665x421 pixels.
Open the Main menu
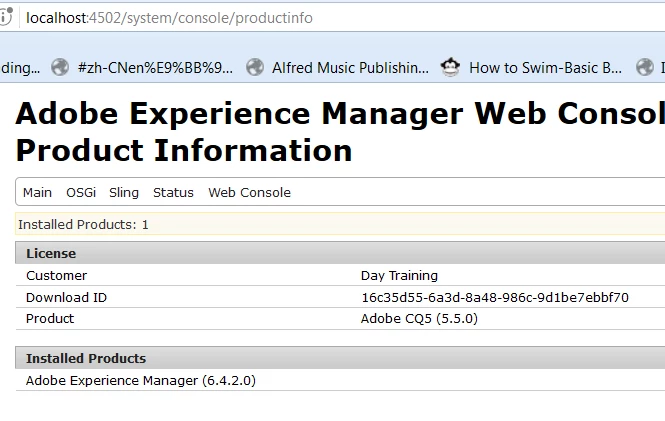point(38,192)
